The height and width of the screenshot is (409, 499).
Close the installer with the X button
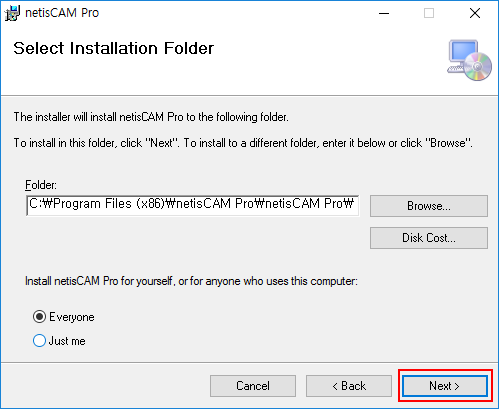(x=475, y=13)
